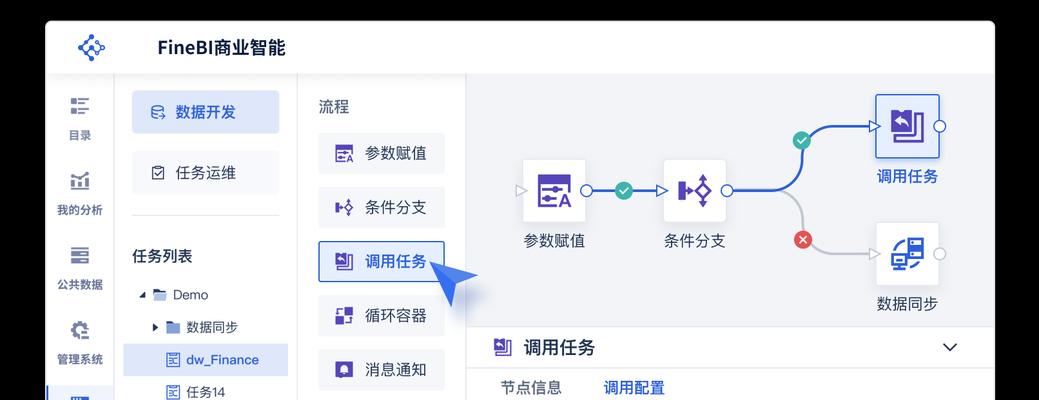Viewport: 1039px width, 400px height.
Task: Open the 目录 sidebar section
Action: 80,120
